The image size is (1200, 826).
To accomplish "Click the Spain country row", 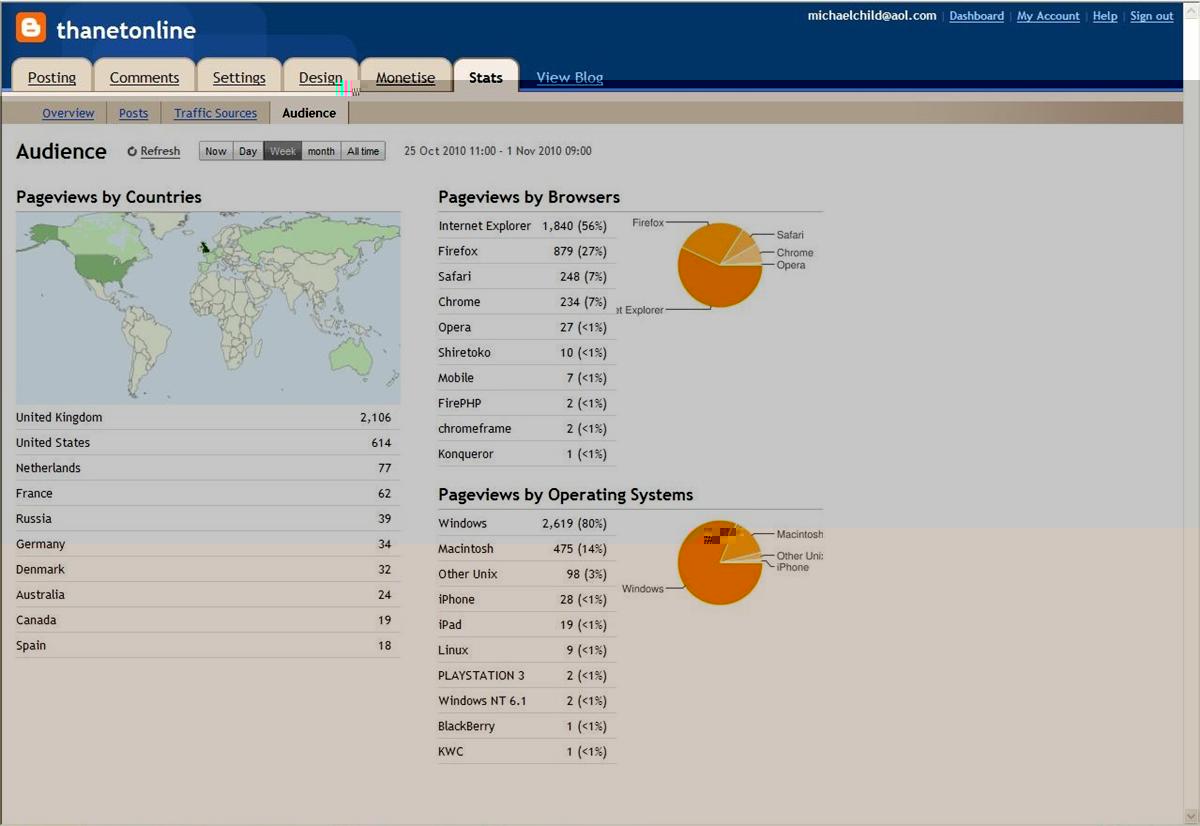I will coord(208,646).
